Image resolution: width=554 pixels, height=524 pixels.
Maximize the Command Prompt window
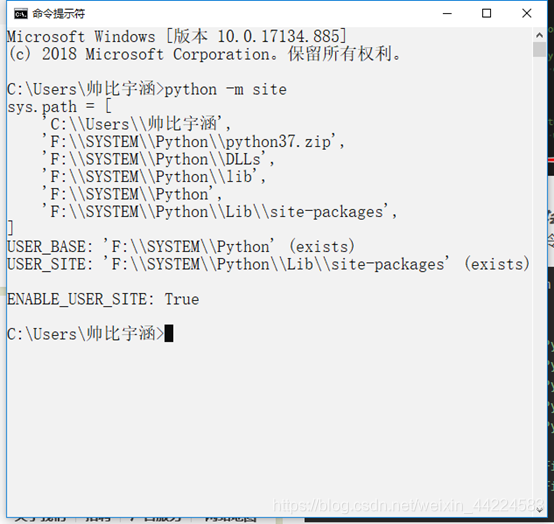[487, 13]
